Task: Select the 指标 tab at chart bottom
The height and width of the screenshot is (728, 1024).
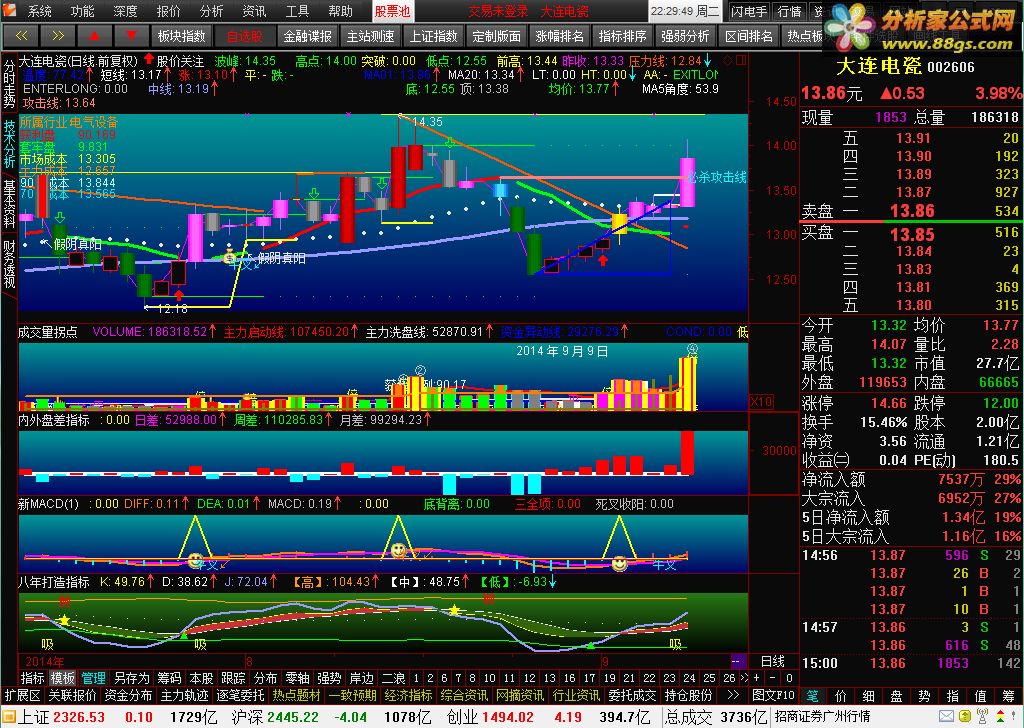Action: tap(32, 678)
